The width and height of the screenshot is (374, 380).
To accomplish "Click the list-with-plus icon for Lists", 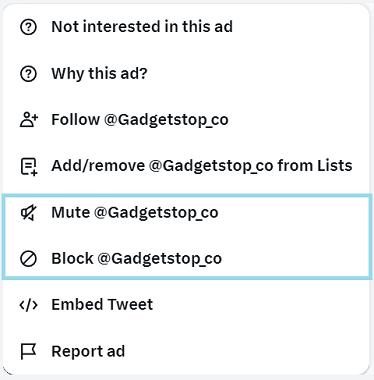I will pos(29,166).
